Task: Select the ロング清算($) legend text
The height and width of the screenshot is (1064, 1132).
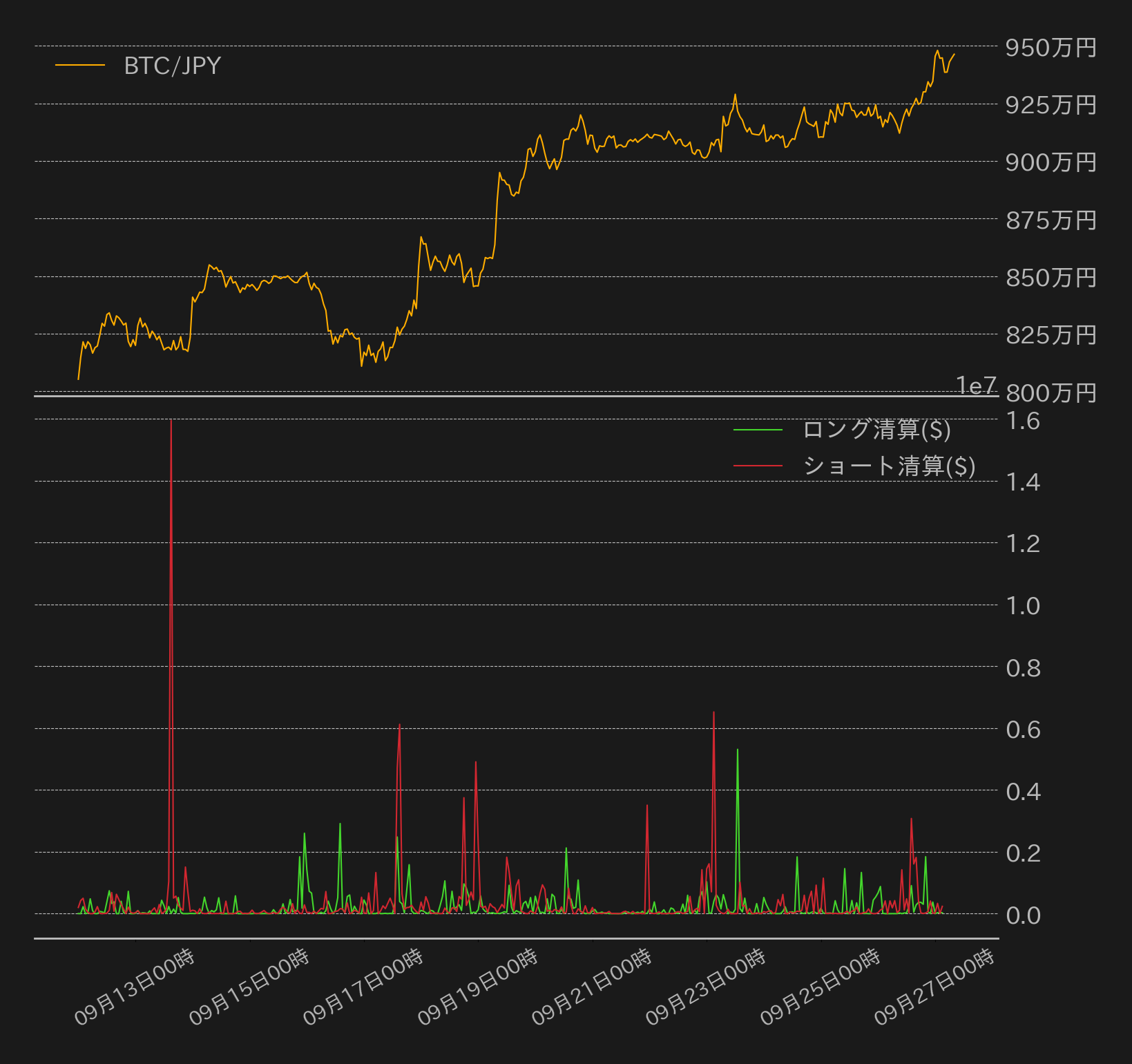Action: click(877, 430)
